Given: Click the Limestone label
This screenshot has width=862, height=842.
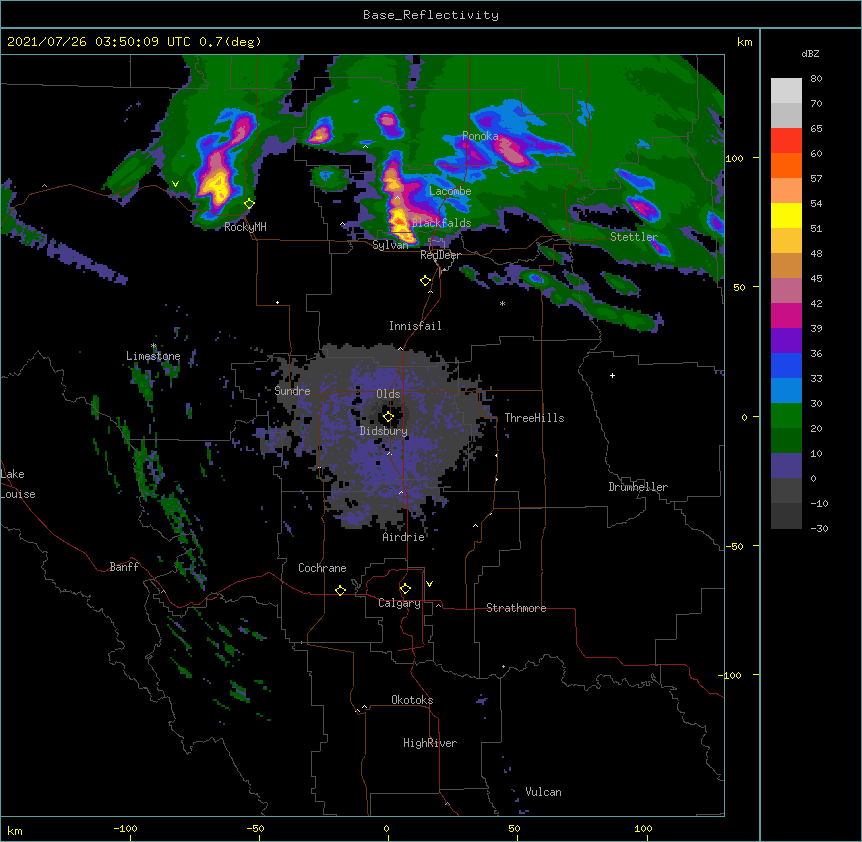Looking at the screenshot, I should pos(153,356).
